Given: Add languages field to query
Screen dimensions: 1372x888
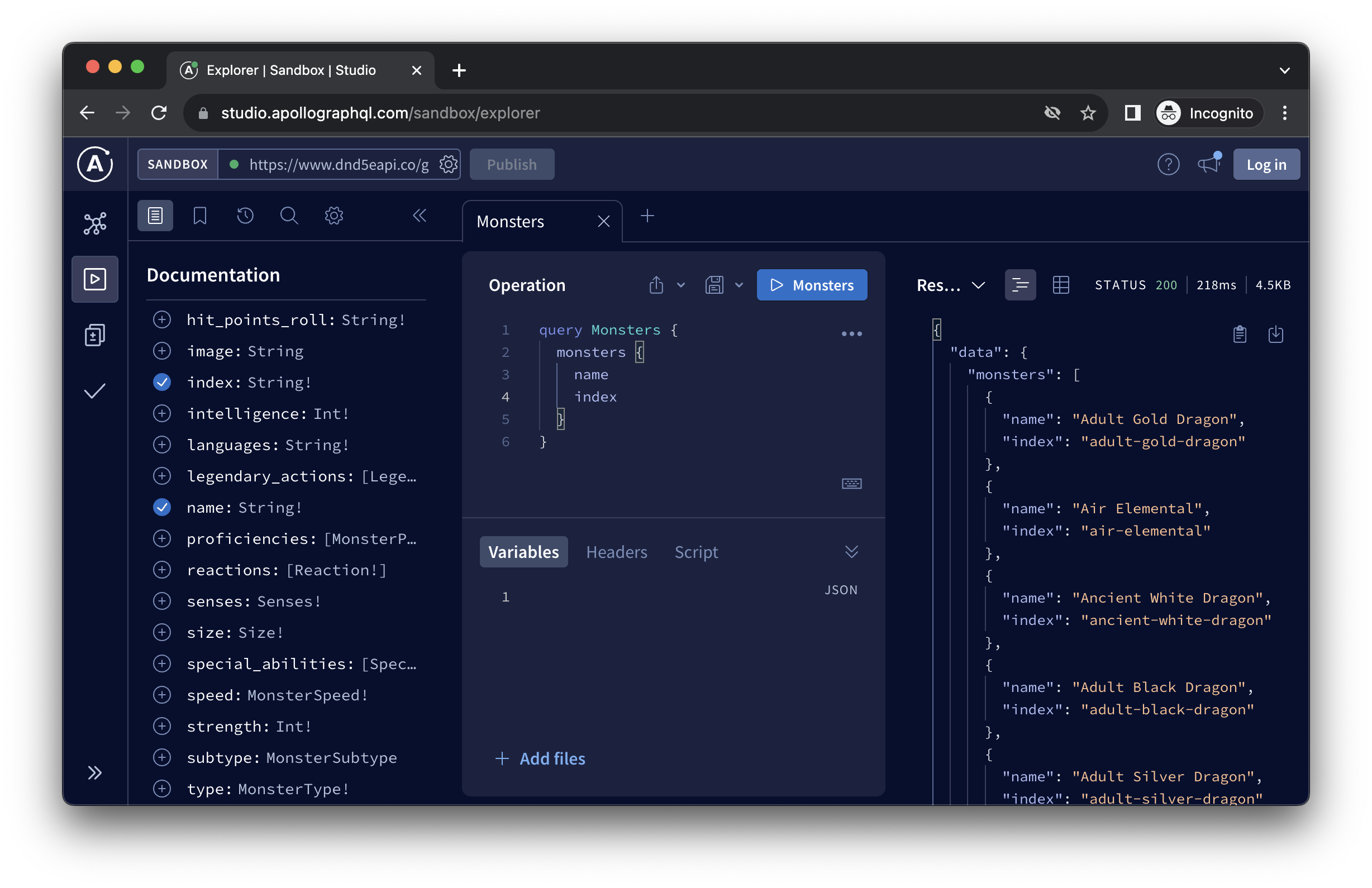Looking at the screenshot, I should click(x=162, y=445).
